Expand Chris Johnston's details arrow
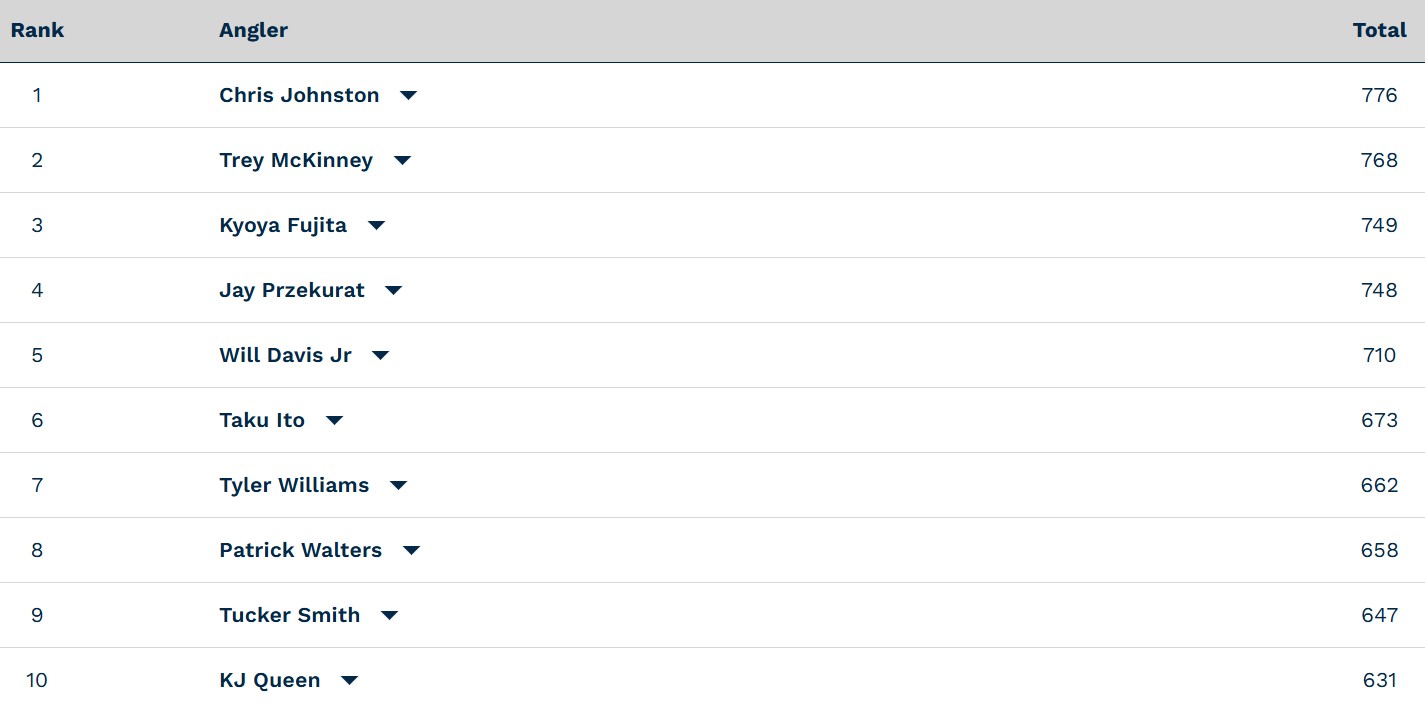This screenshot has height=711, width=1425. (x=408, y=96)
